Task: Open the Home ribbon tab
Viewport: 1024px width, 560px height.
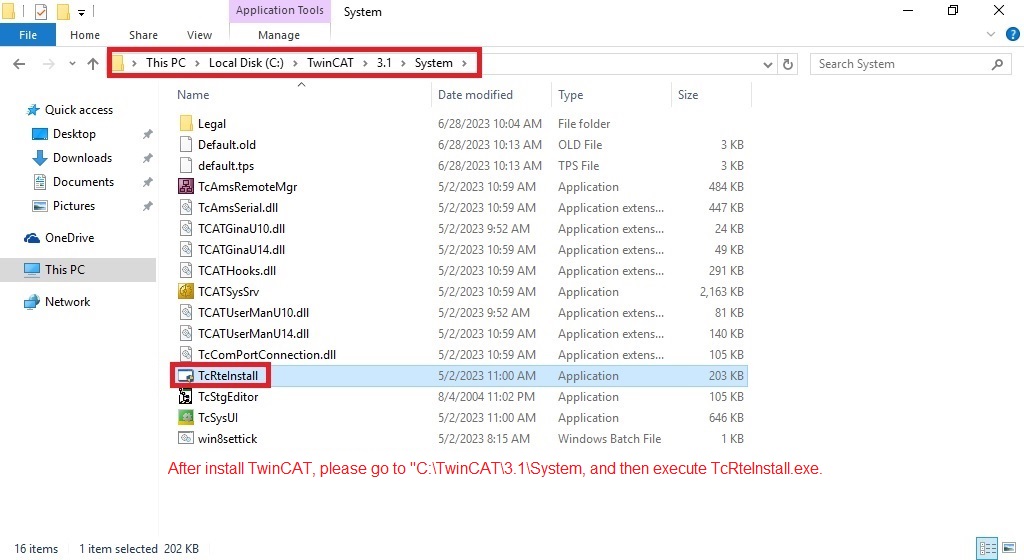Action: coord(85,35)
